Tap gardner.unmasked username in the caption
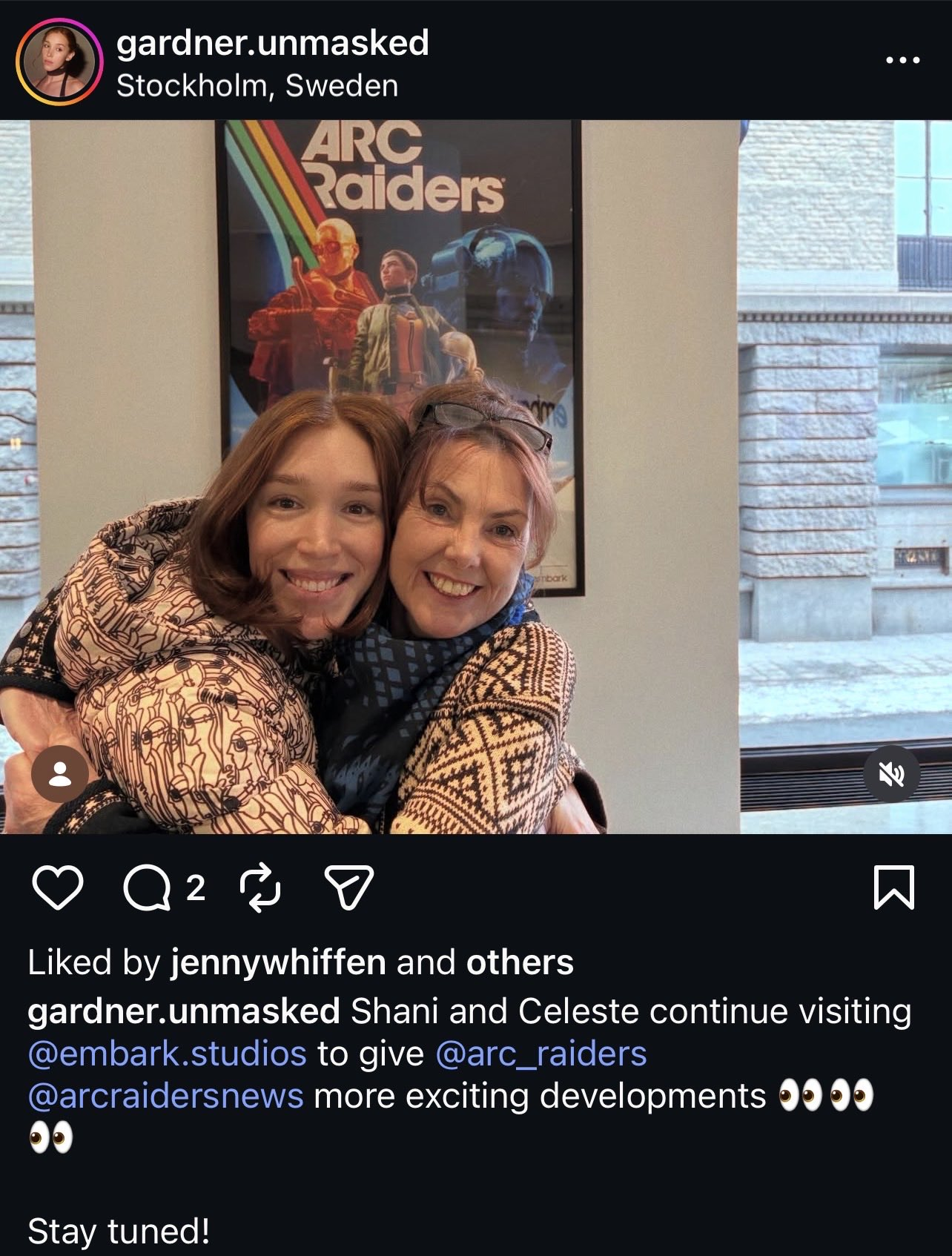 click(184, 1011)
